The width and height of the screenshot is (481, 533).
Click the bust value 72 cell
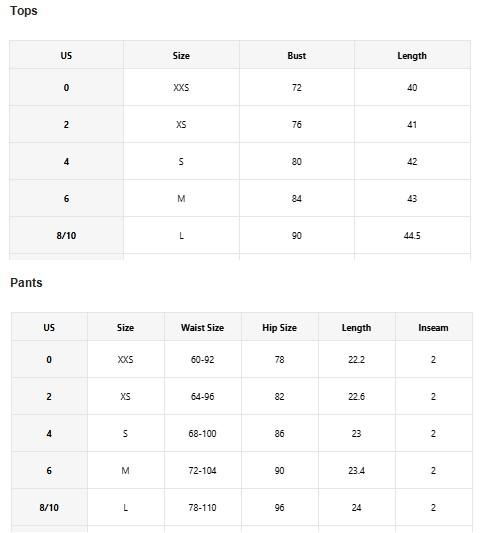coord(297,87)
